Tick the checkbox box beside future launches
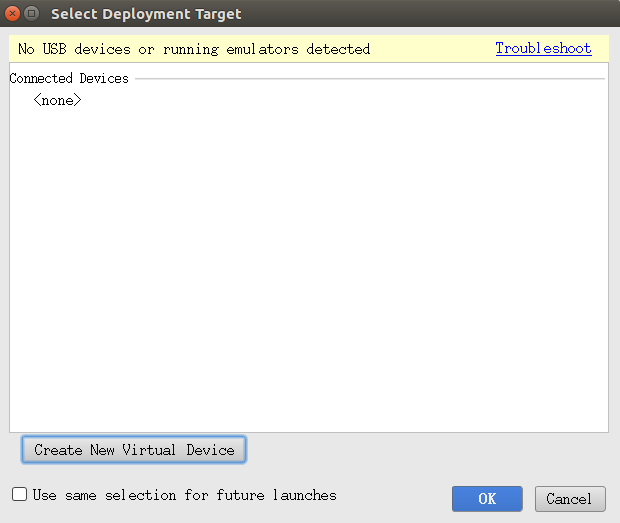 pos(19,494)
